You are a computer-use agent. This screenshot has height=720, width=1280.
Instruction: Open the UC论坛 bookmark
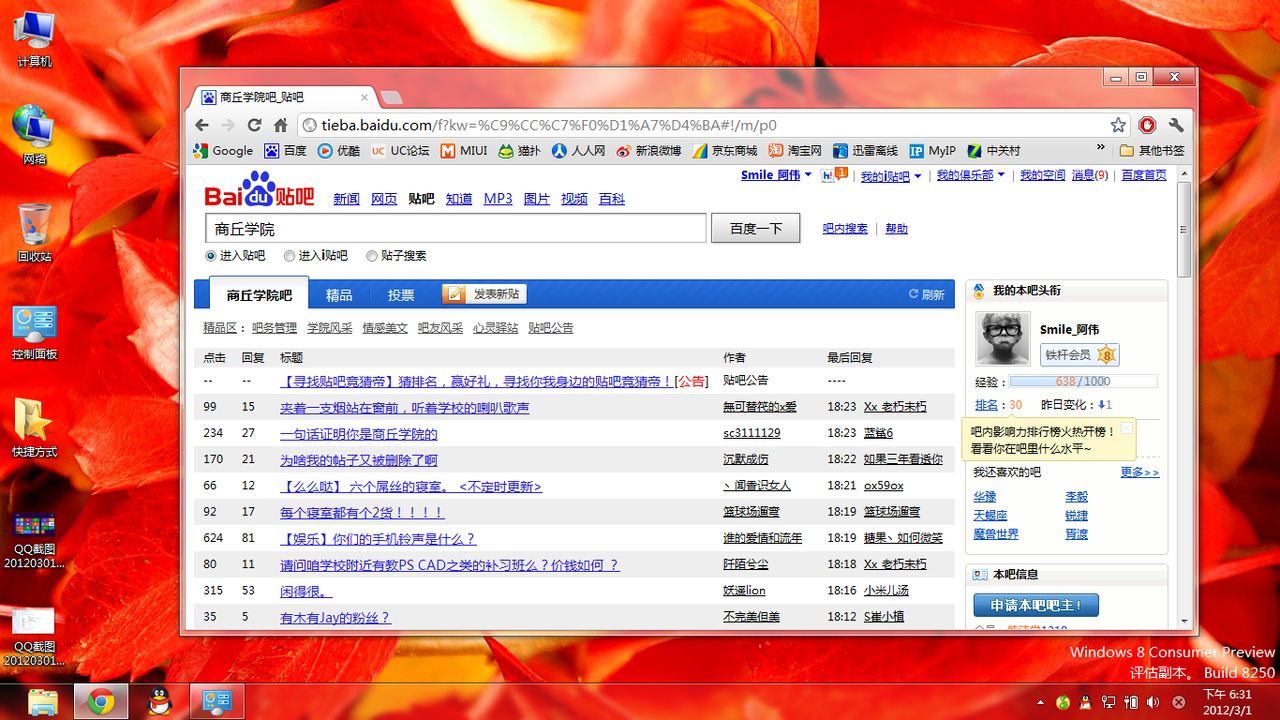point(400,151)
